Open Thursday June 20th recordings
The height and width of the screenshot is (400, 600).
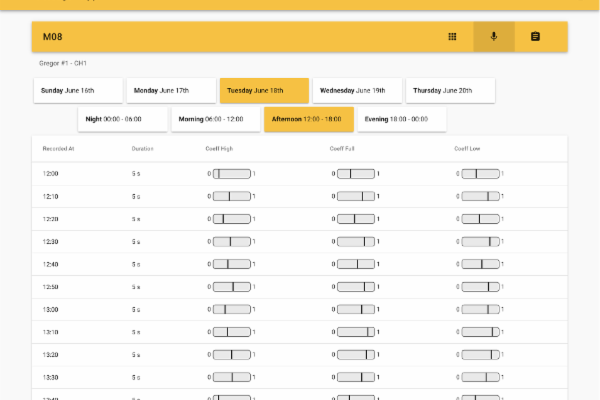(450, 90)
